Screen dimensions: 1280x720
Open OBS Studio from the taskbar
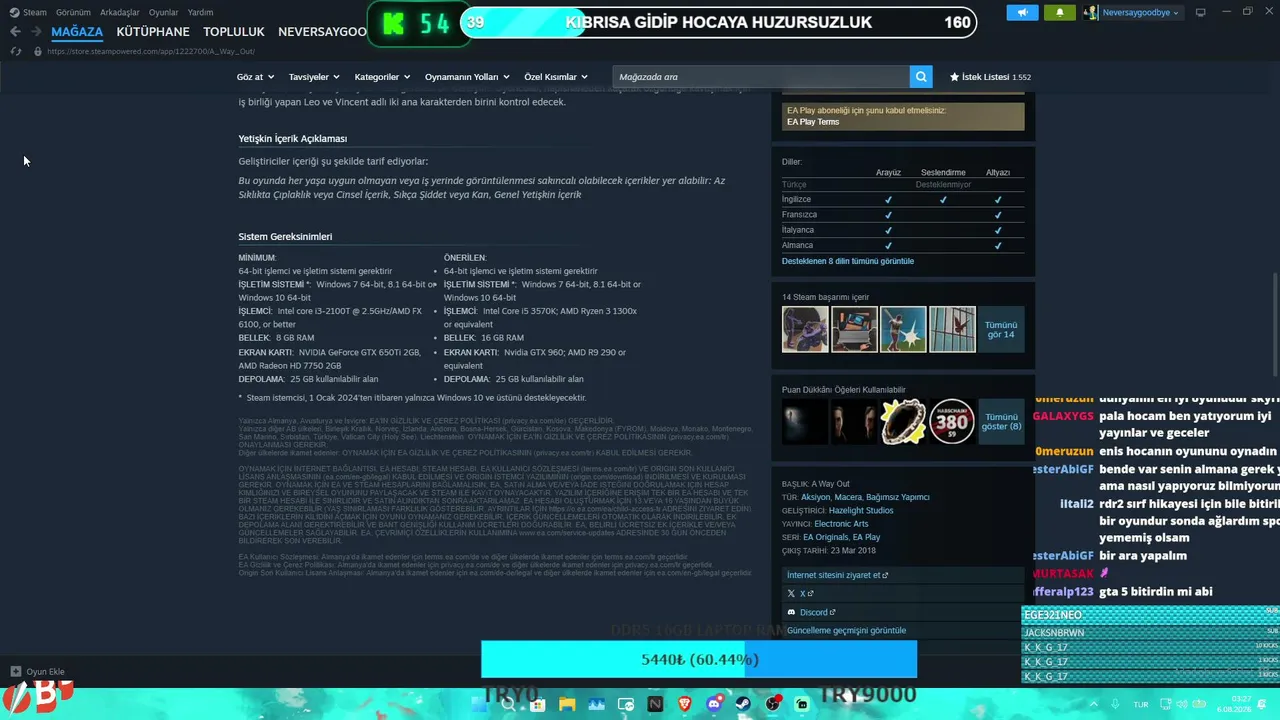tap(773, 704)
